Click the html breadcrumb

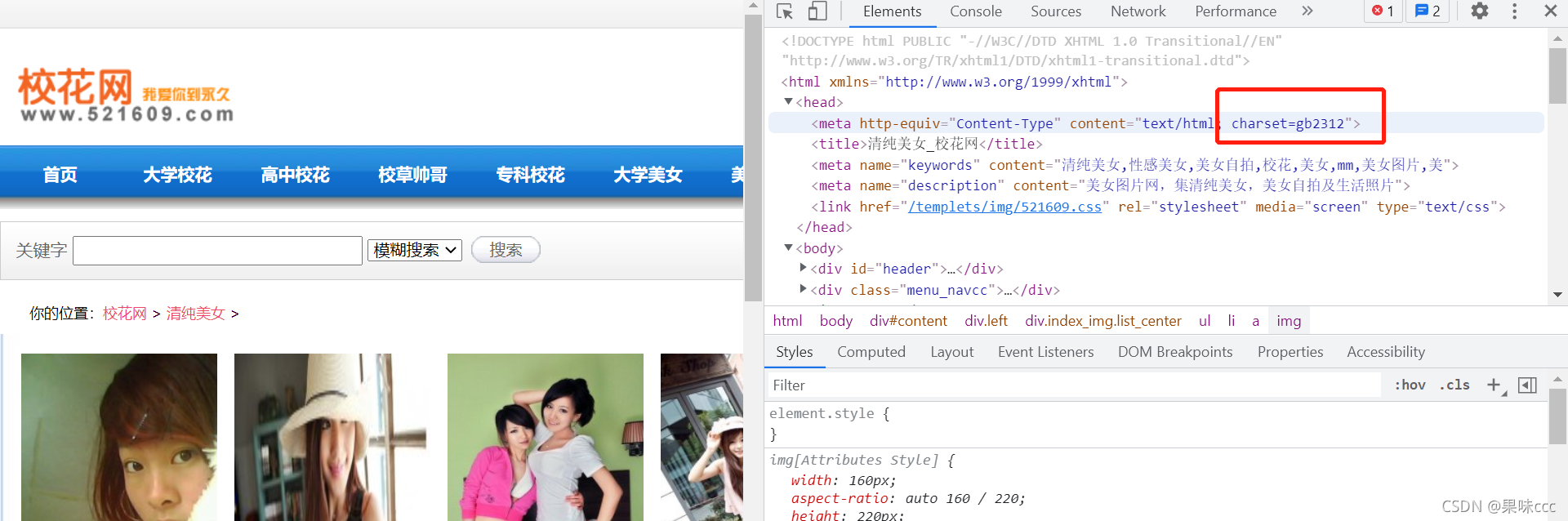pyautogui.click(x=787, y=321)
